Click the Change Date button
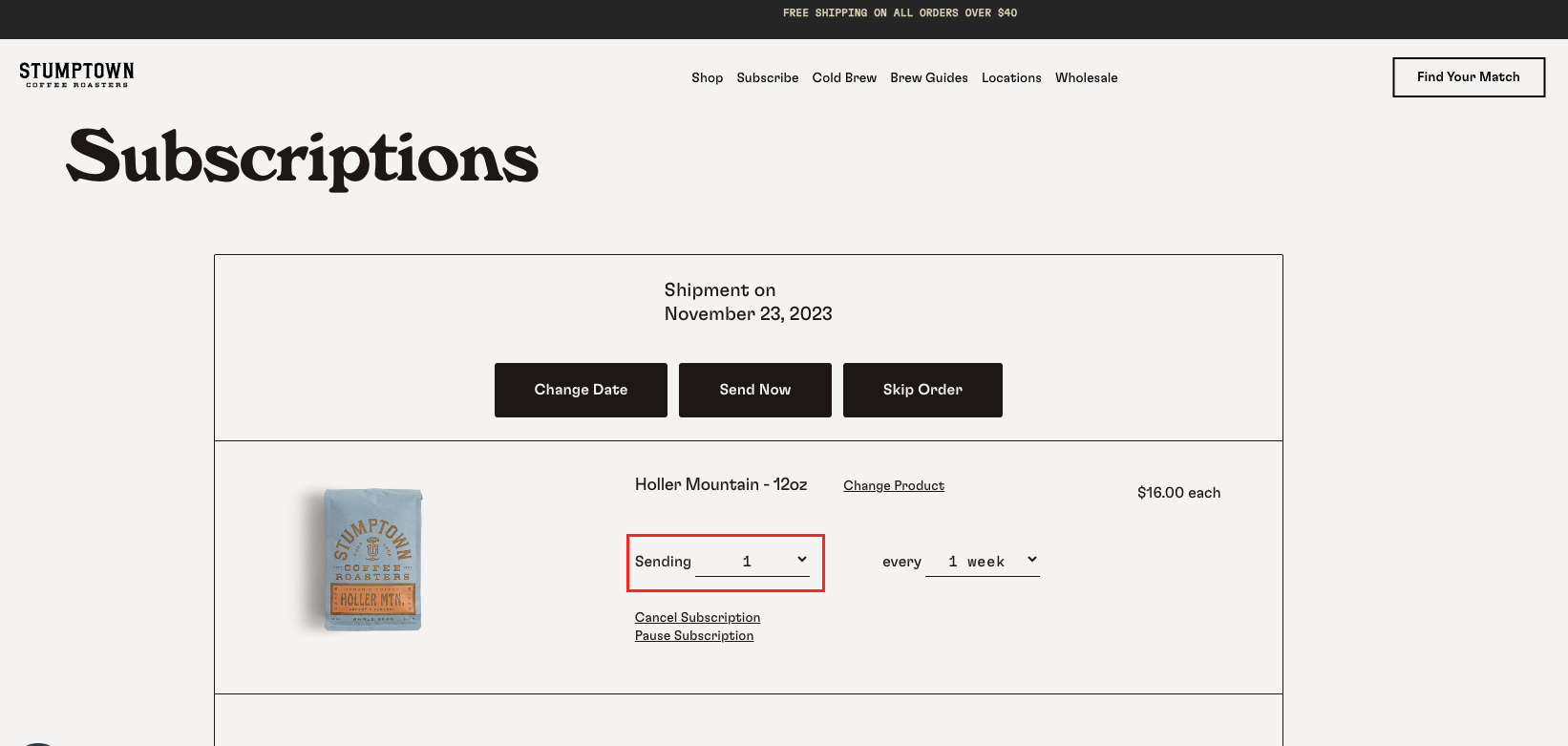 [581, 390]
